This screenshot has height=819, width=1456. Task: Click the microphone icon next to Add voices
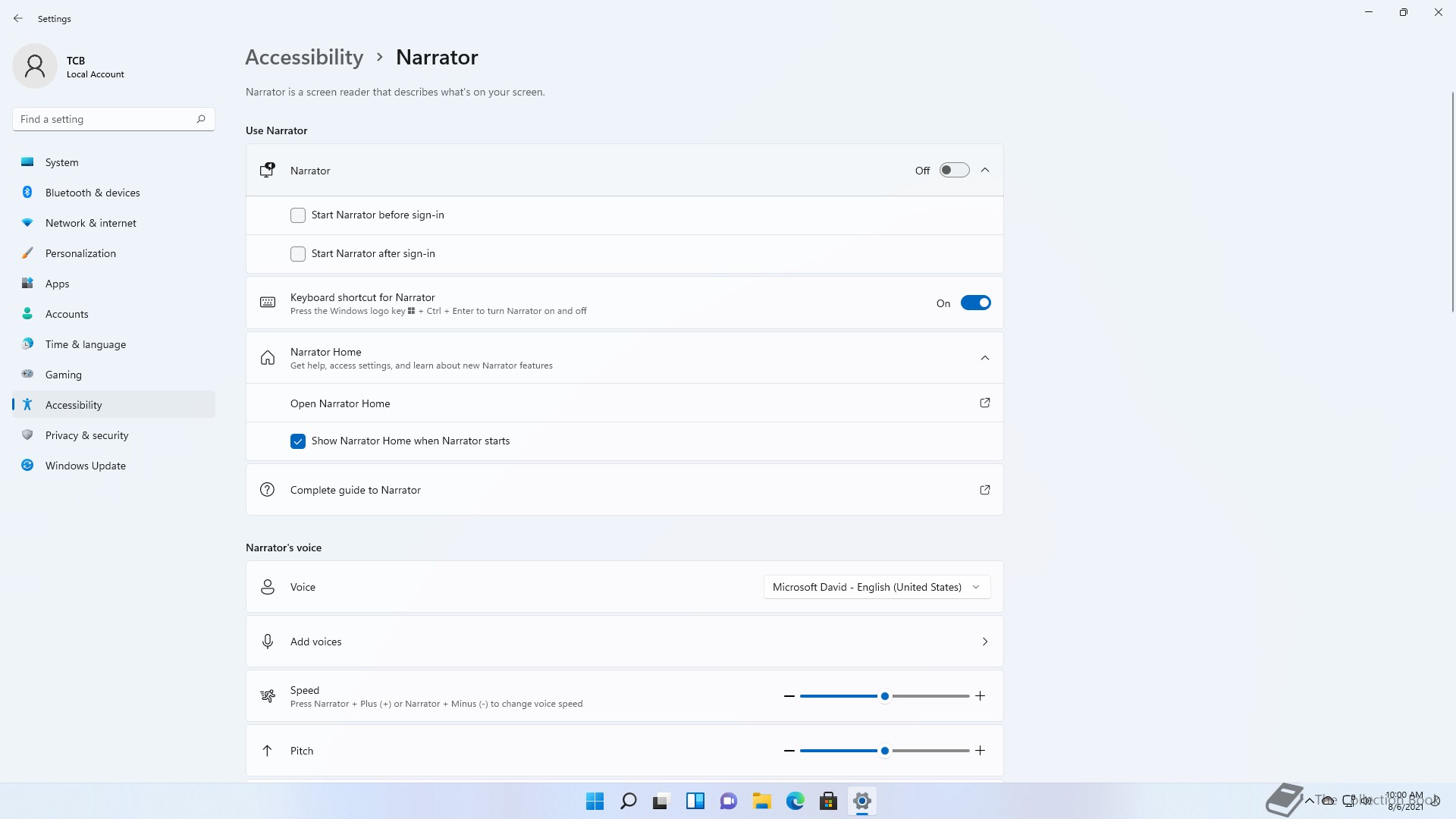[x=268, y=642]
